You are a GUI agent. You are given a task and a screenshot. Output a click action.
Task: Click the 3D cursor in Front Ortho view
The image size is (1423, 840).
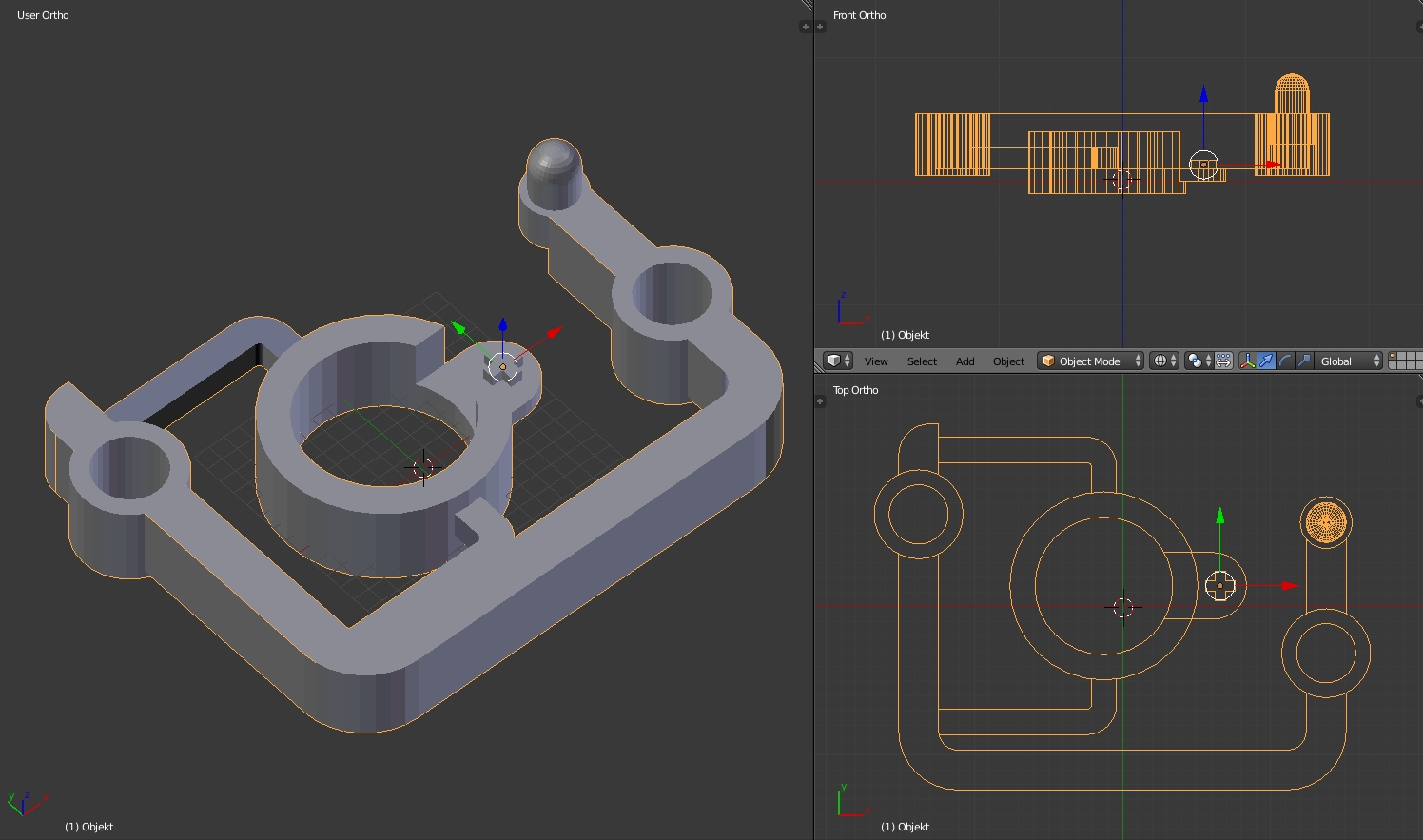[x=1123, y=179]
